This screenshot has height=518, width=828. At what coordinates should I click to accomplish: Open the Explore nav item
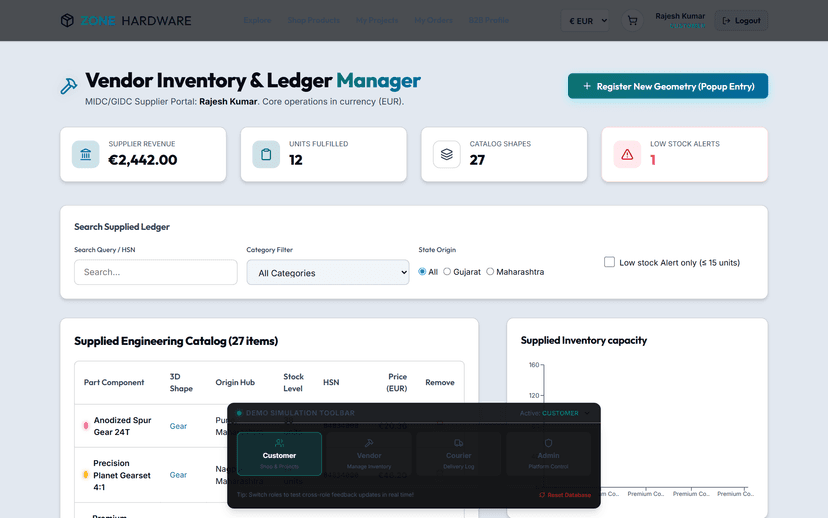click(257, 20)
